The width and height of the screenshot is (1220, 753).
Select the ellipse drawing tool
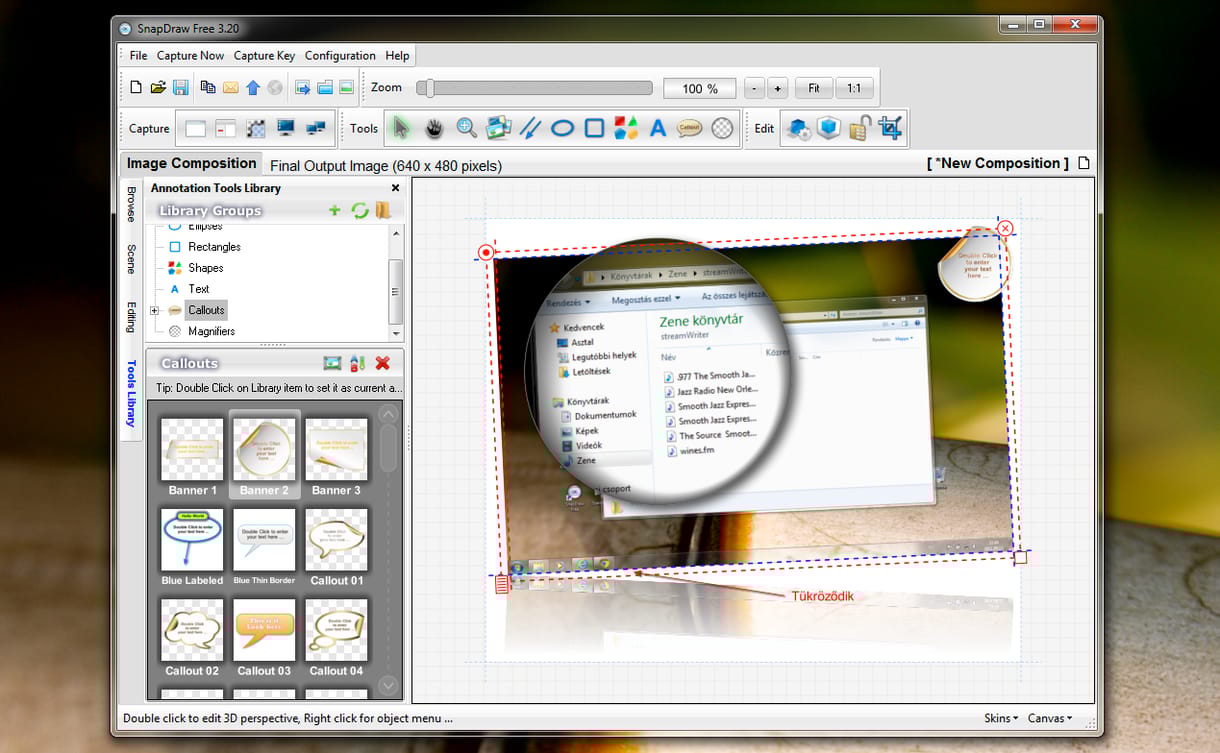point(562,128)
